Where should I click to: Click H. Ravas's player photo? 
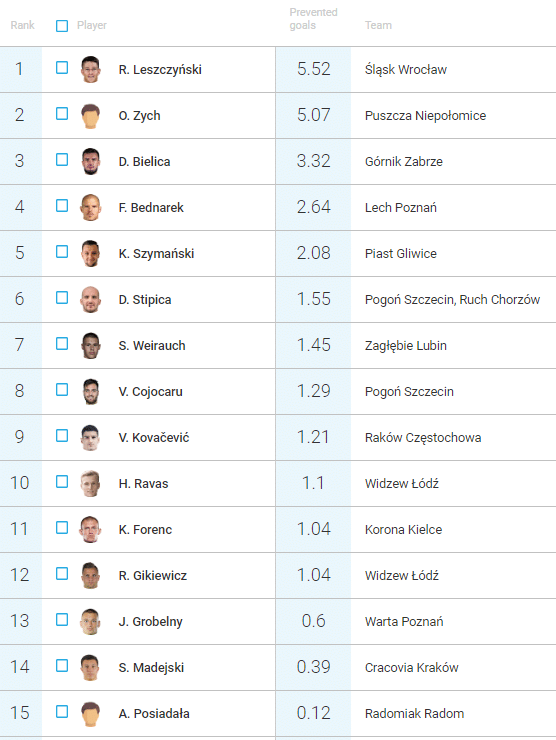90,484
